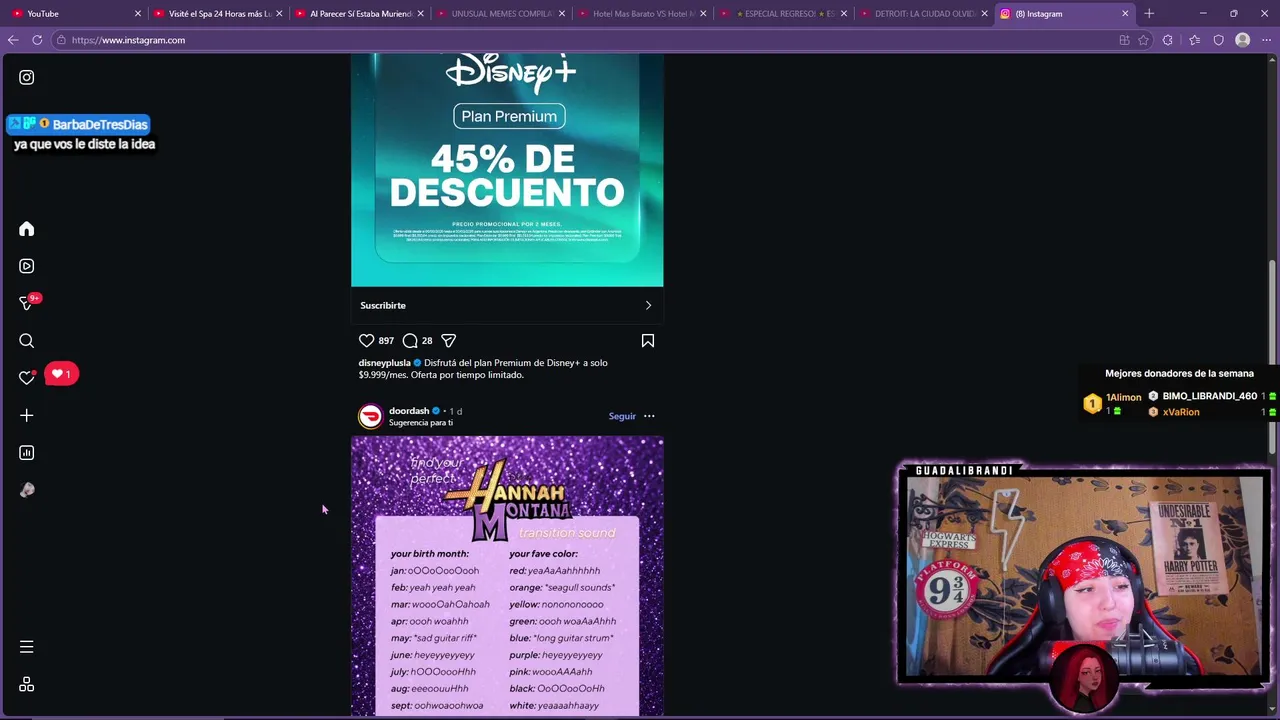Screen dimensions: 1280x720
Task: Reload the page with refresh icon
Action: point(37,40)
